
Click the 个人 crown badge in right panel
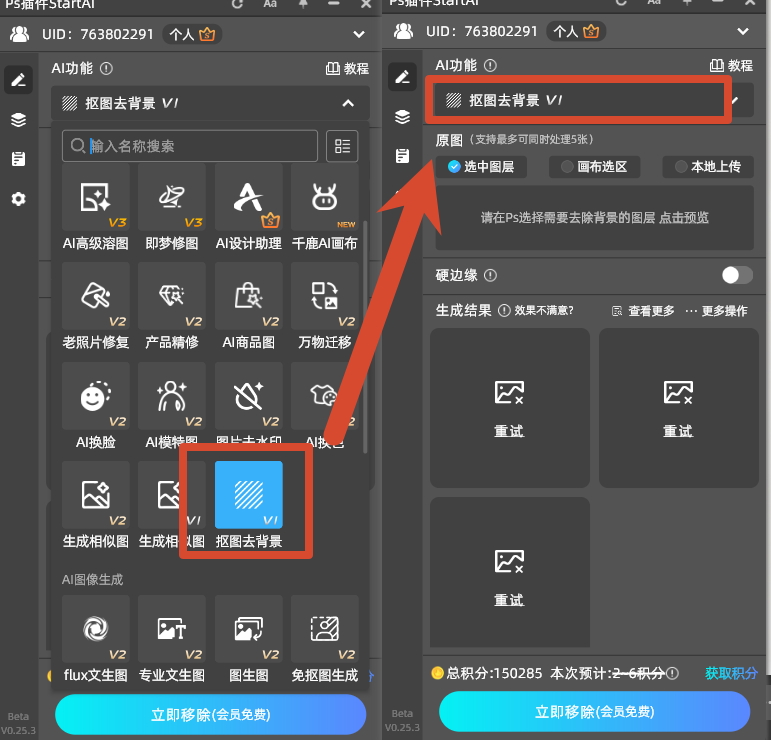click(576, 31)
